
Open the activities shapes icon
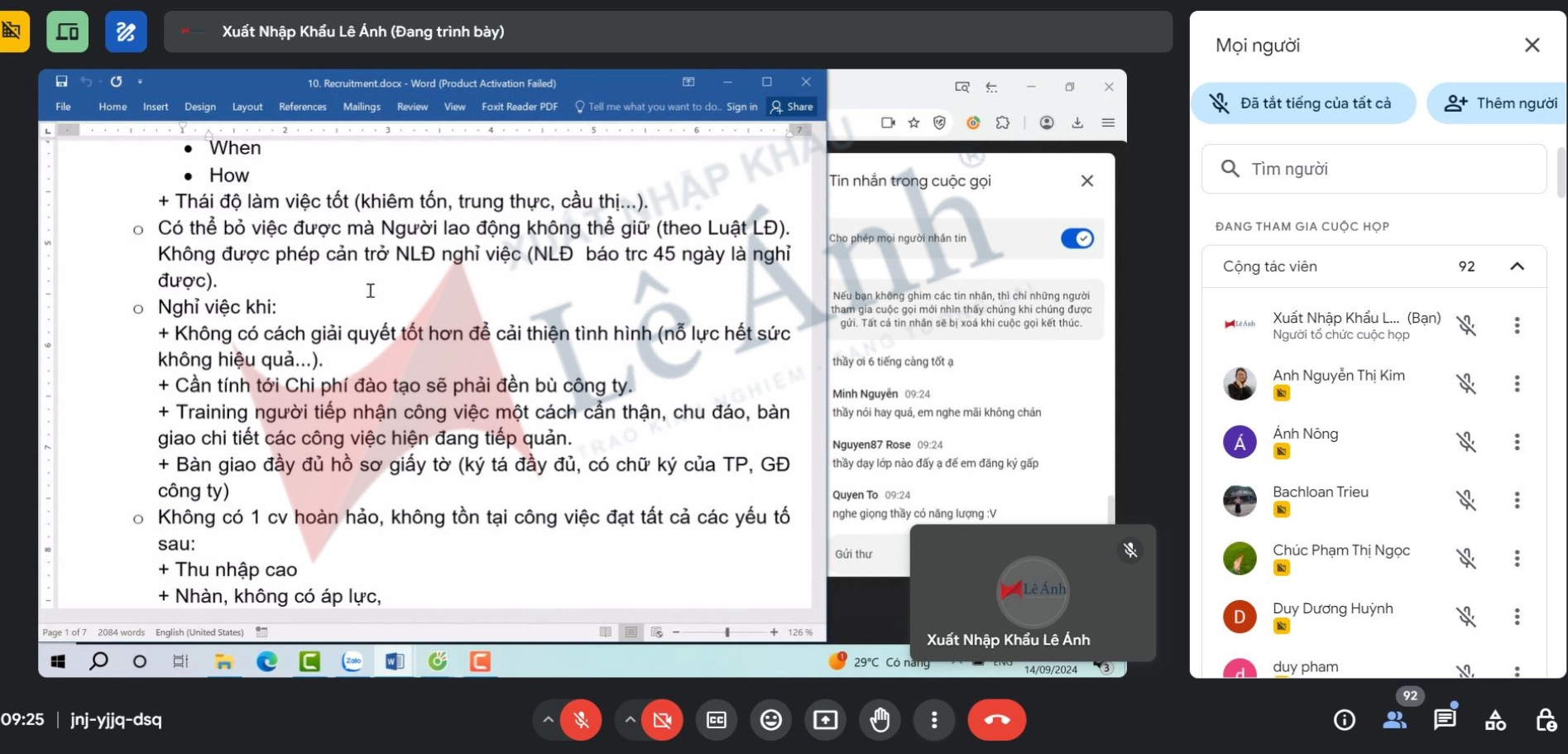tap(1495, 720)
